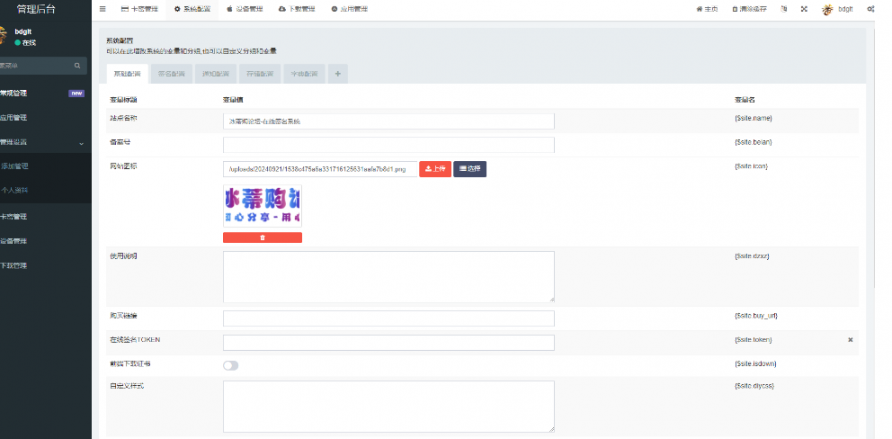
Task: Click the text {$site.isdown}
Action: click(x=755, y=363)
